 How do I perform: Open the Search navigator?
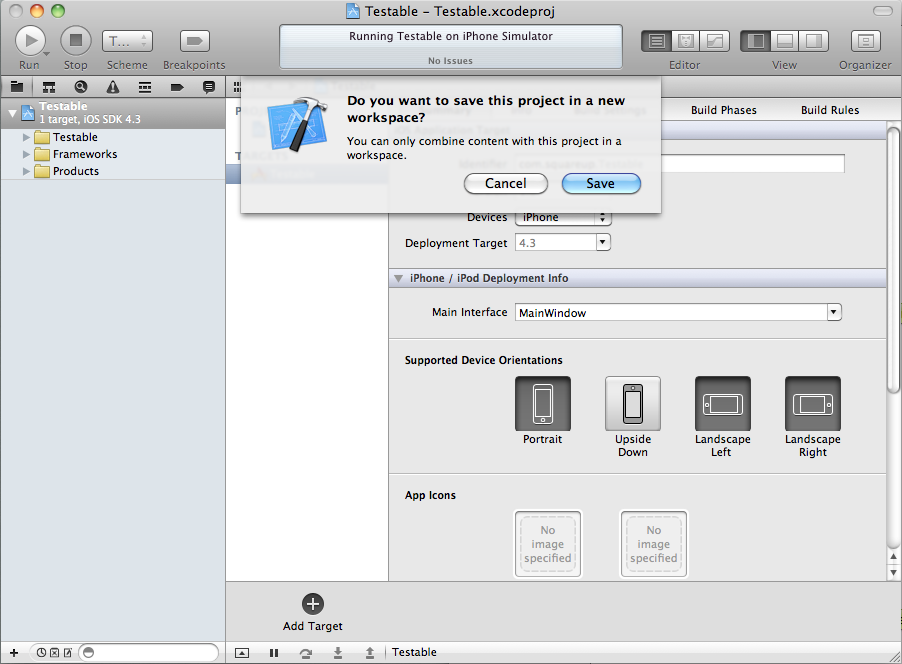(81, 87)
